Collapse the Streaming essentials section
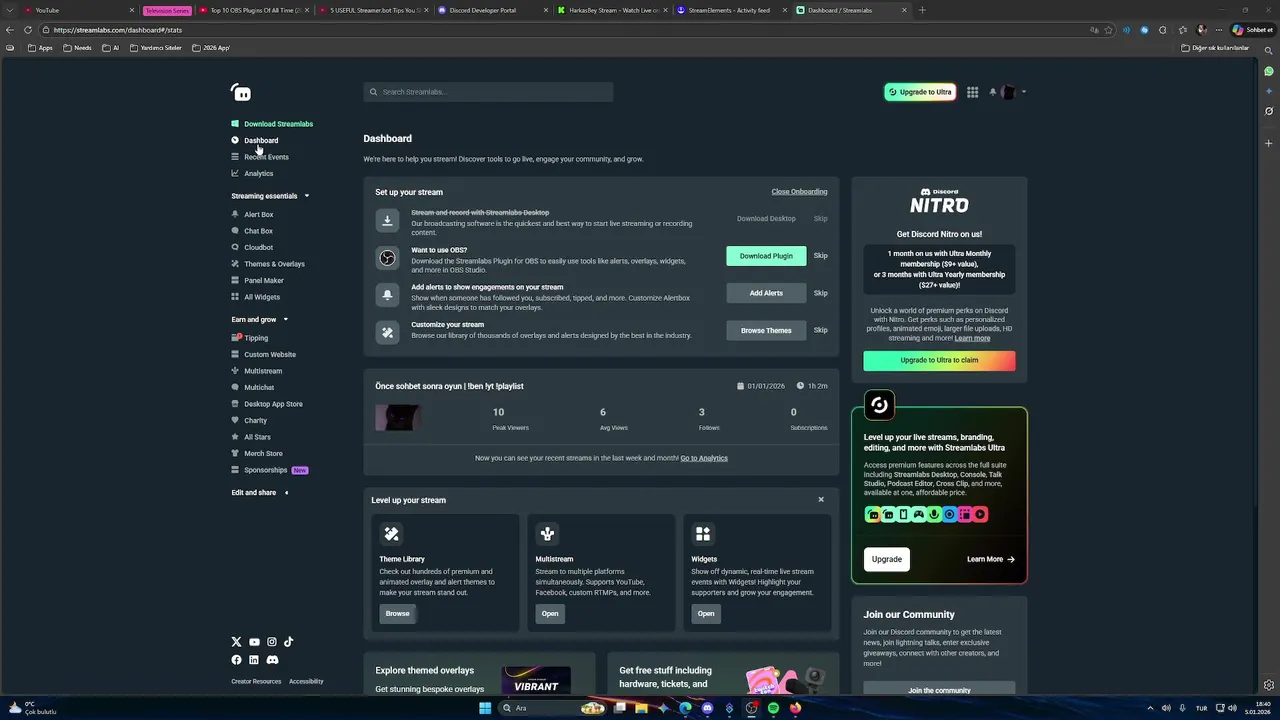1280x720 pixels. pos(307,196)
